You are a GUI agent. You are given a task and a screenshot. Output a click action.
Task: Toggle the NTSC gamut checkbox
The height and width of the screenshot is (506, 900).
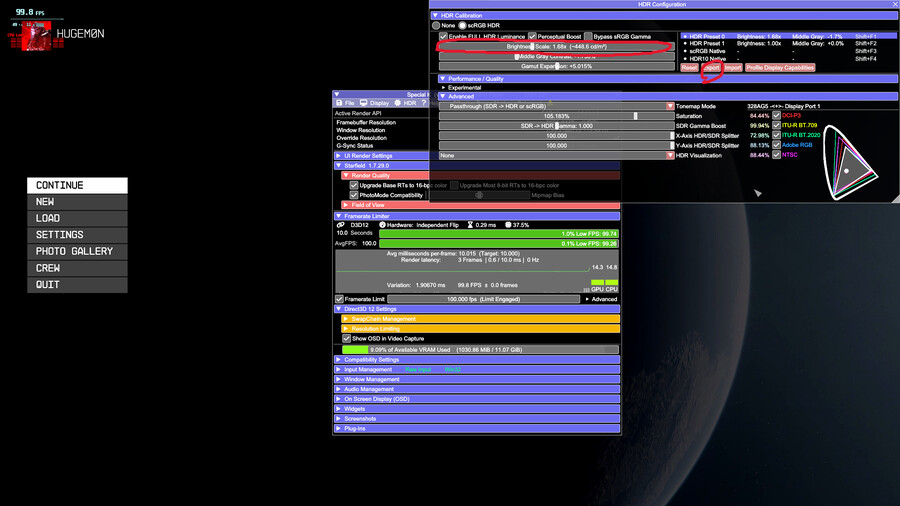pos(777,155)
